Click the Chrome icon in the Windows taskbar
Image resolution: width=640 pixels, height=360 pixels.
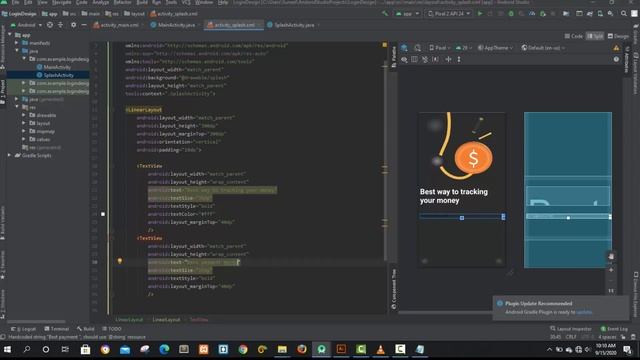click(243, 349)
